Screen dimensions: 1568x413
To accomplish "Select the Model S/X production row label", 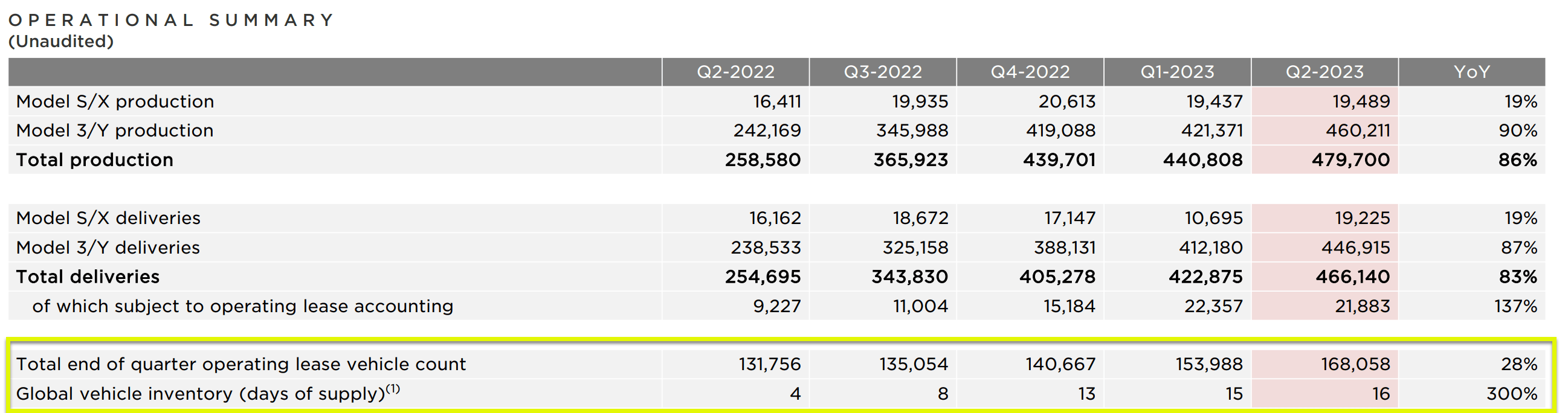I will coord(115,101).
